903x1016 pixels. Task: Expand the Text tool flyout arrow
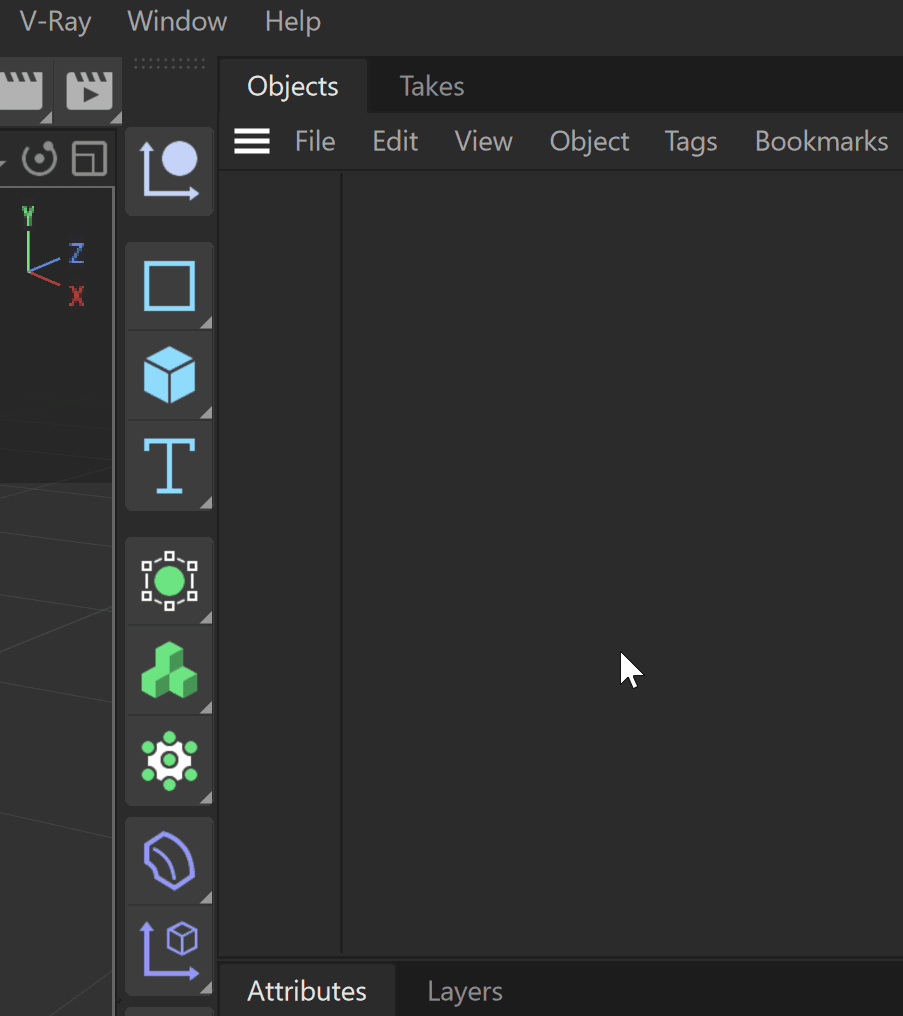point(206,503)
